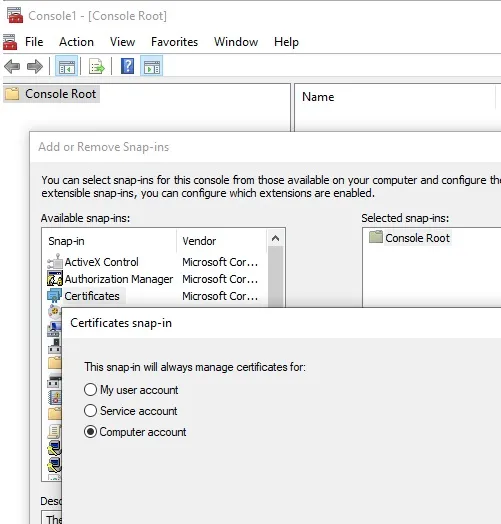Select Console Root in the left tree
This screenshot has height=524, width=501.
point(60,94)
